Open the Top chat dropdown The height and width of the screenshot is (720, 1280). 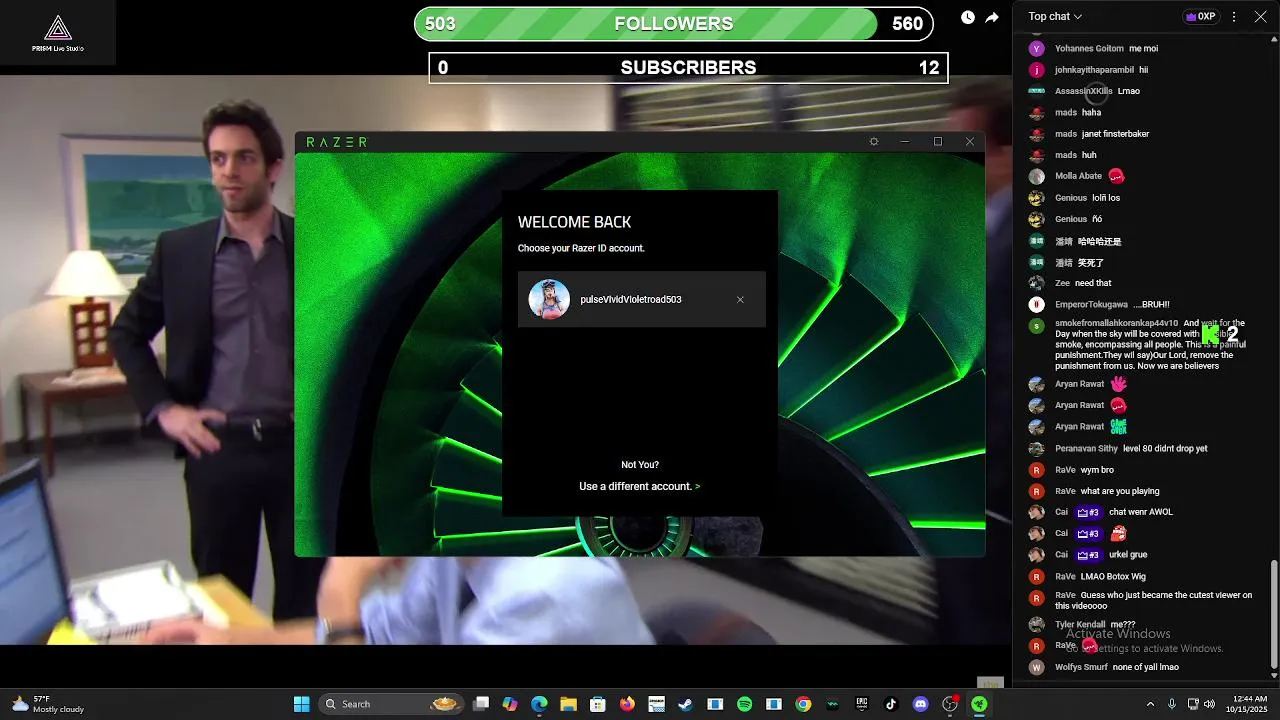[x=1056, y=16]
